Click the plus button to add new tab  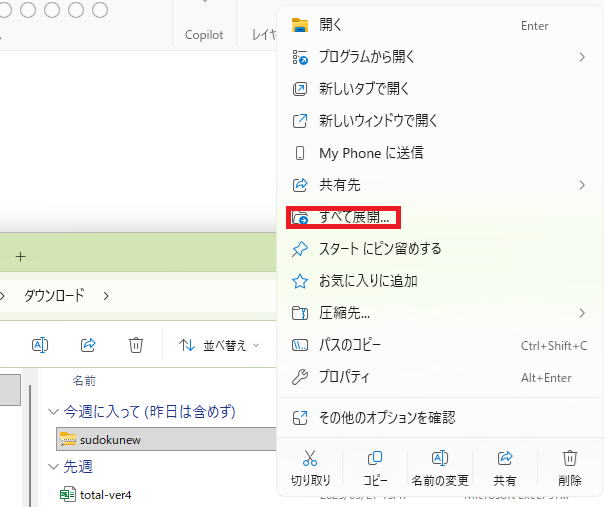[20, 256]
